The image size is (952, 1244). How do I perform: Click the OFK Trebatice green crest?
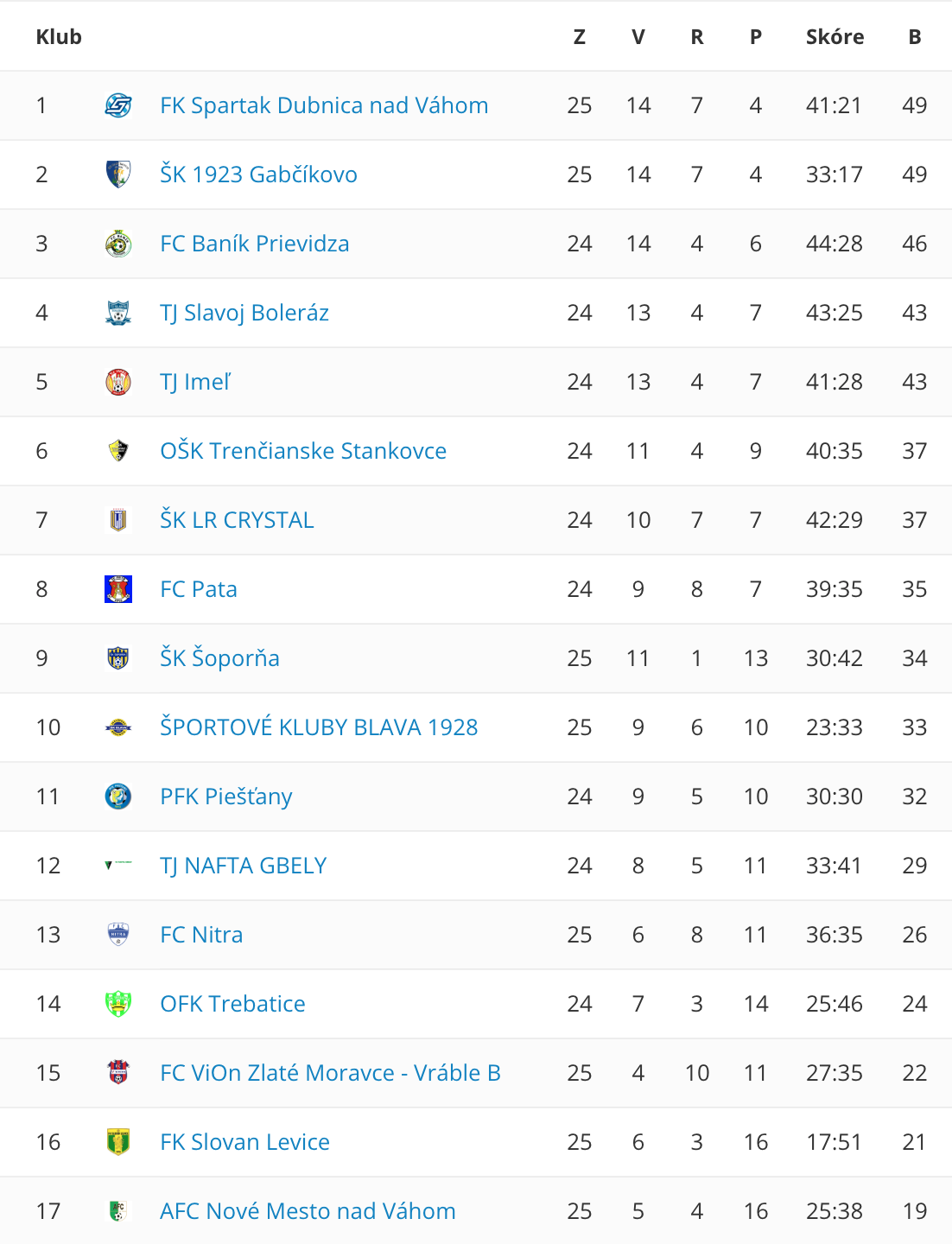coord(118,1004)
